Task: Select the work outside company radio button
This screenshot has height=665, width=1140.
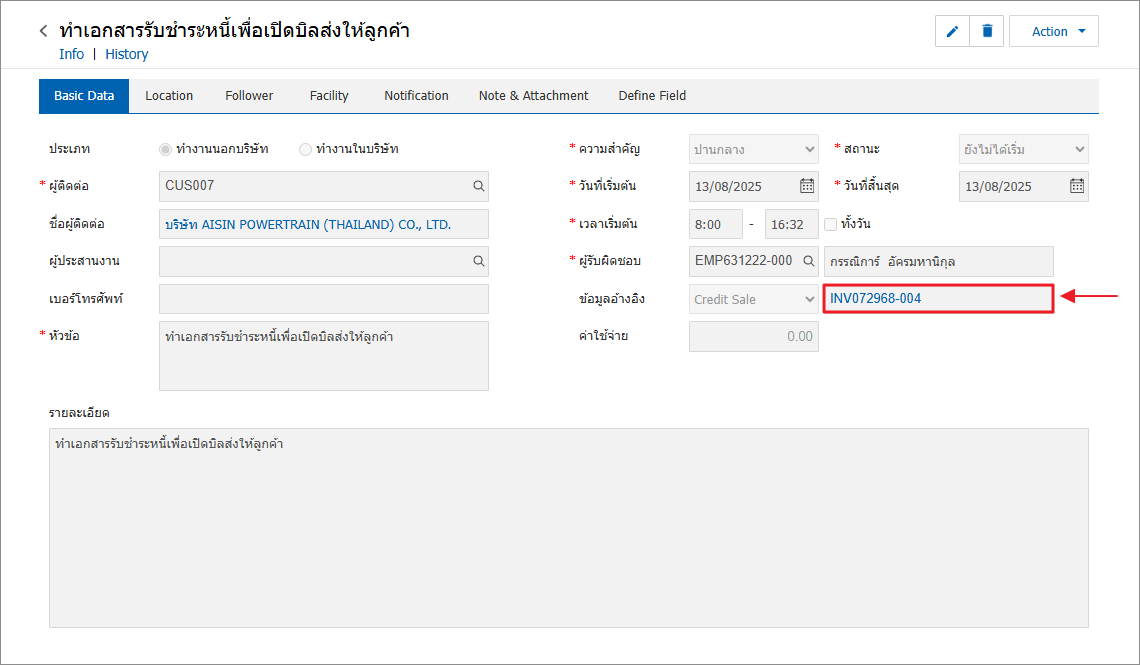Action: click(x=166, y=149)
